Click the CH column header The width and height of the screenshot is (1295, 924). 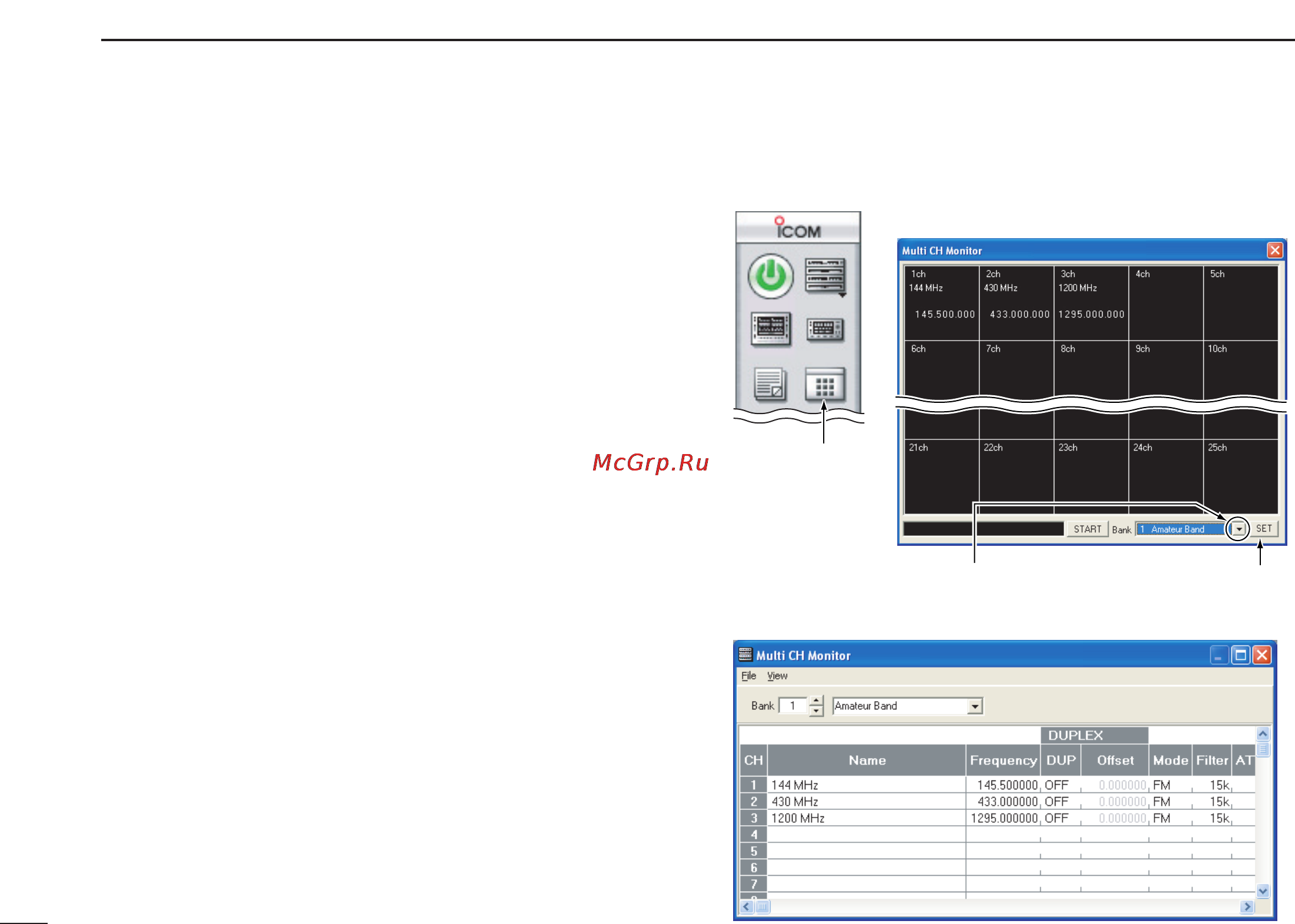coord(753,760)
